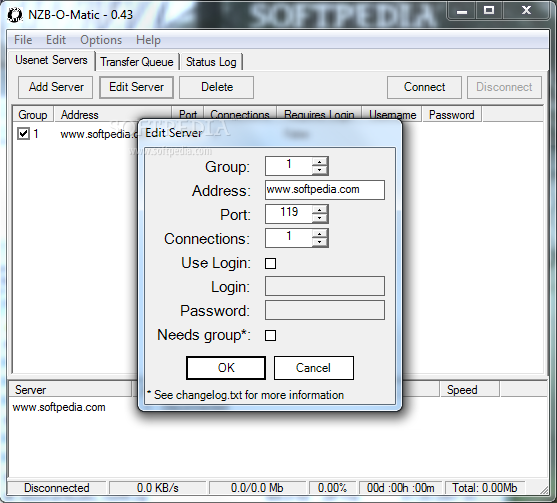
Task: Click the Server column header in lower panel
Action: click(x=70, y=390)
